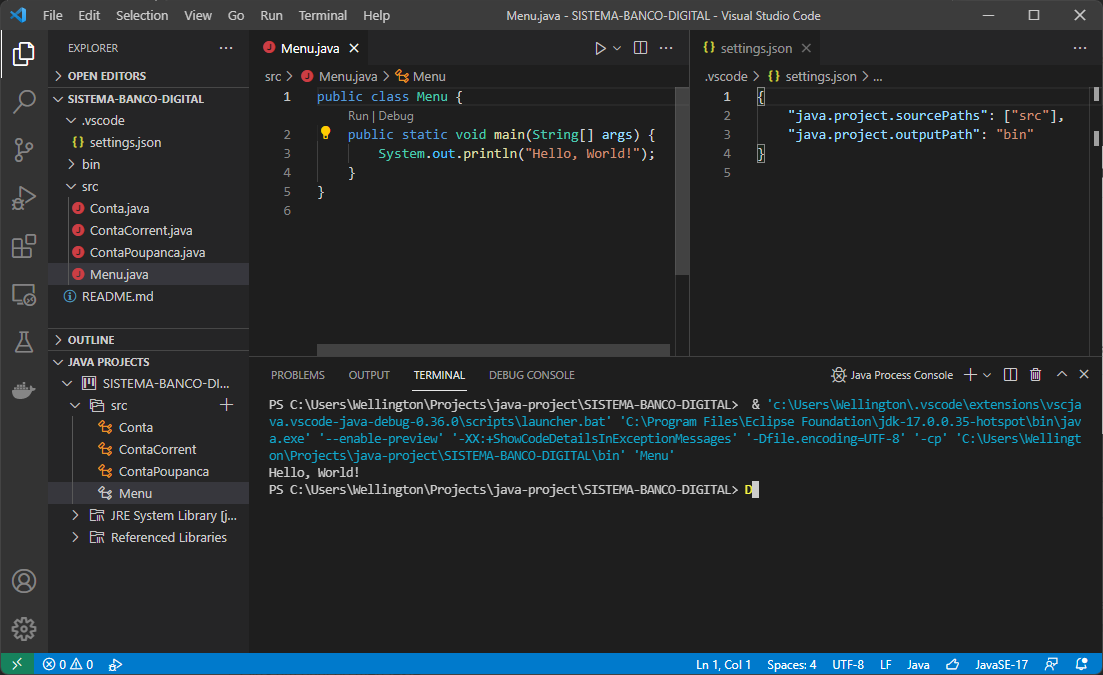Expand the bin folder
The height and width of the screenshot is (675, 1103).
[70, 165]
